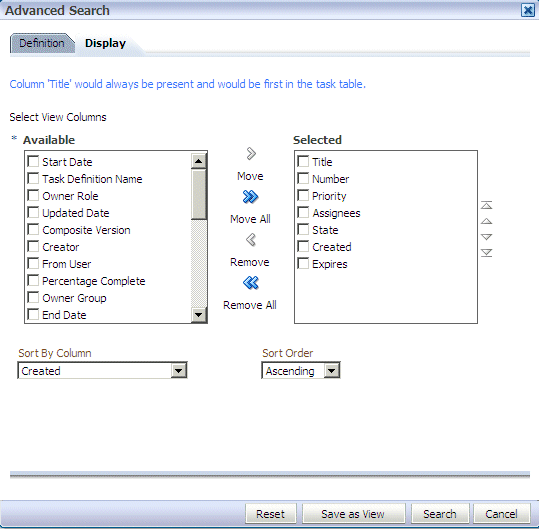539x529 pixels.
Task: Close the Advanced Search dialog
Action: click(x=528, y=10)
